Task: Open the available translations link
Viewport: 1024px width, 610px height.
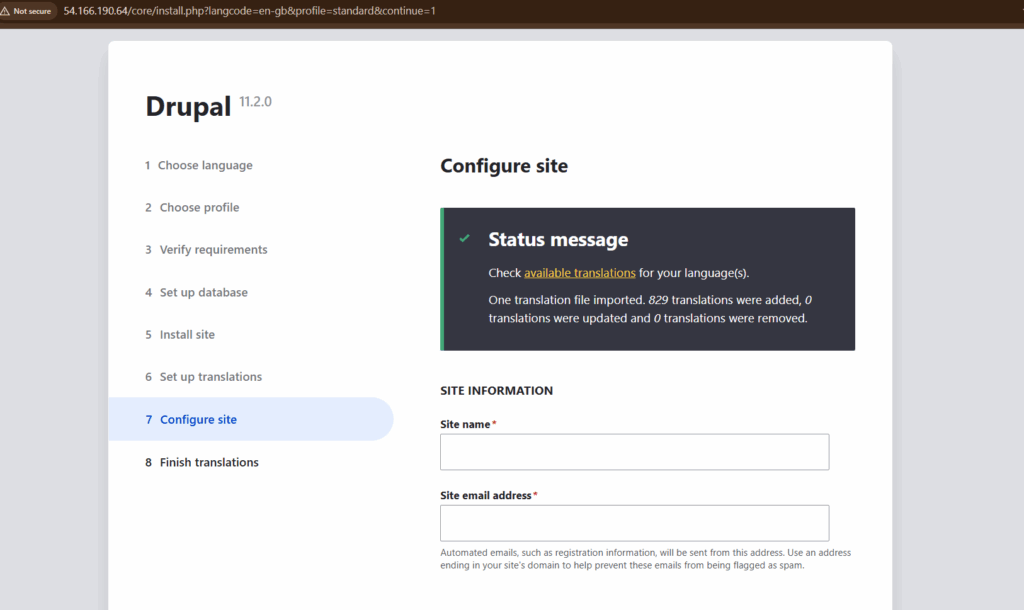Action: [x=579, y=273]
